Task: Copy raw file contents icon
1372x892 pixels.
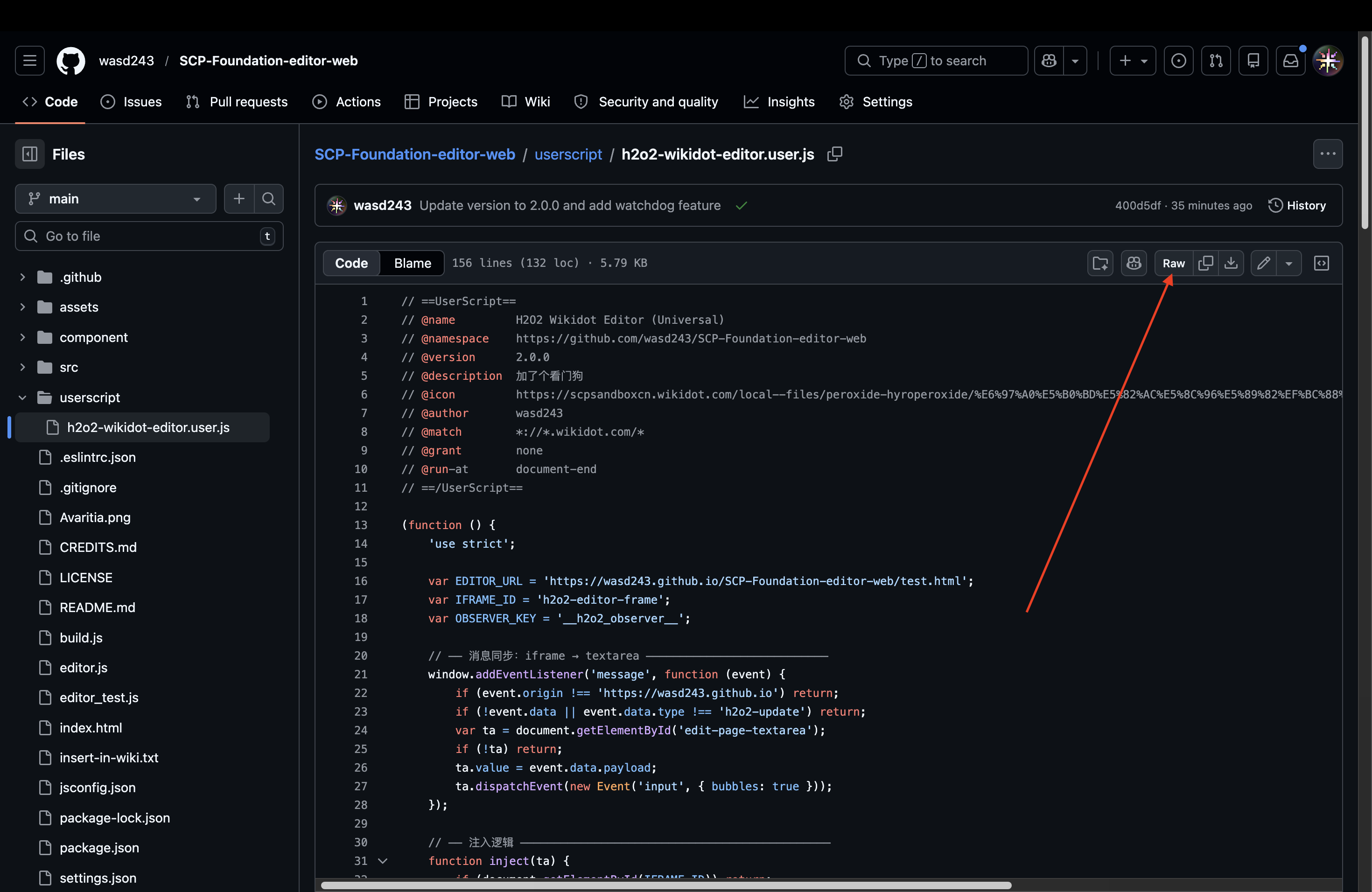Action: point(1205,263)
